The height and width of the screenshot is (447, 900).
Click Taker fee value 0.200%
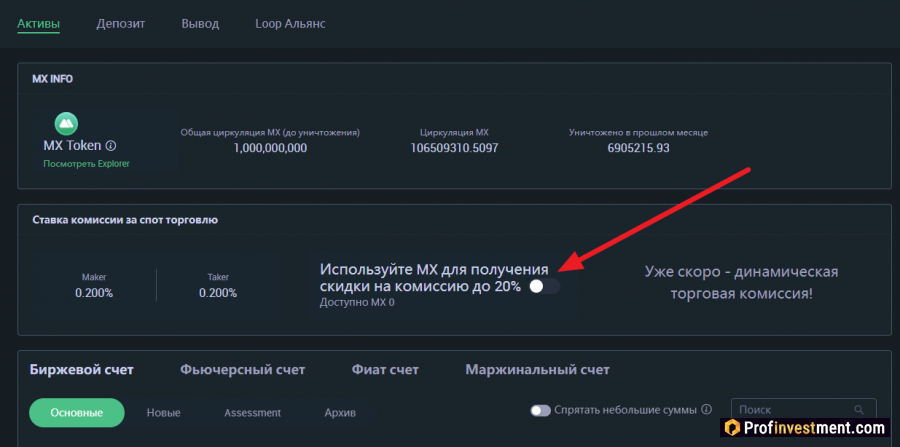click(x=218, y=293)
